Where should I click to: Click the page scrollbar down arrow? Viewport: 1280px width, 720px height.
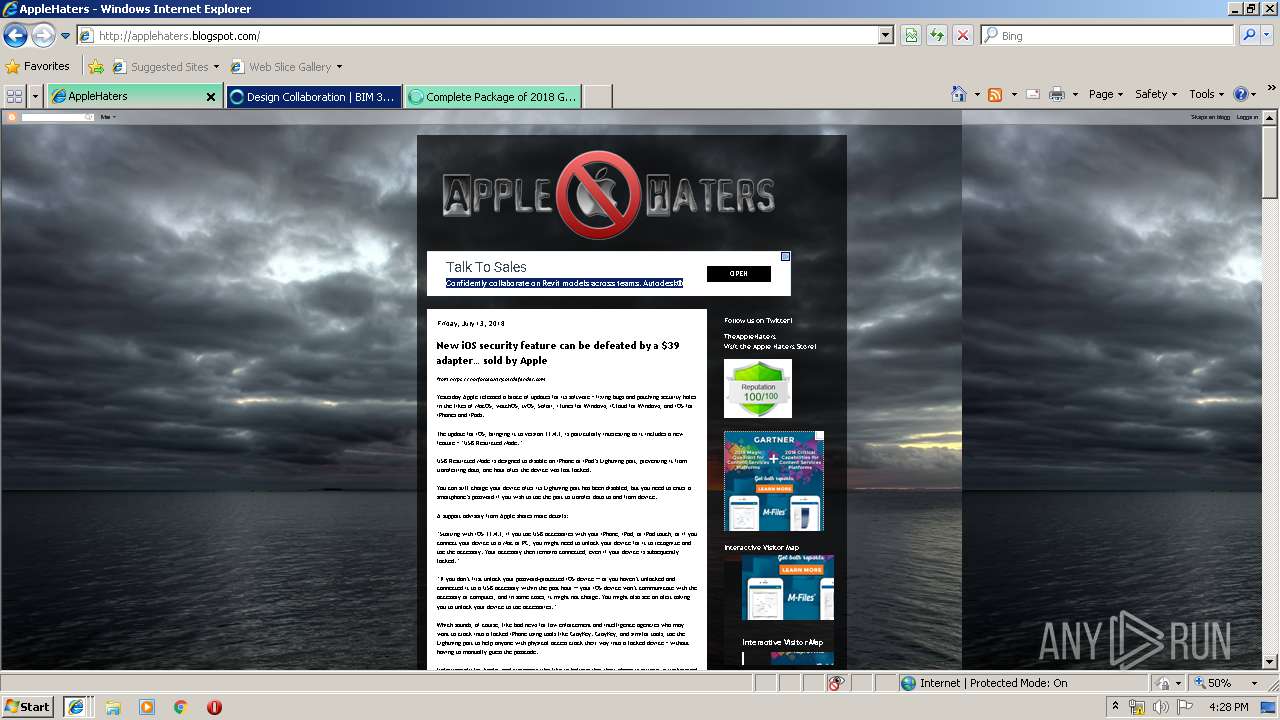1270,662
